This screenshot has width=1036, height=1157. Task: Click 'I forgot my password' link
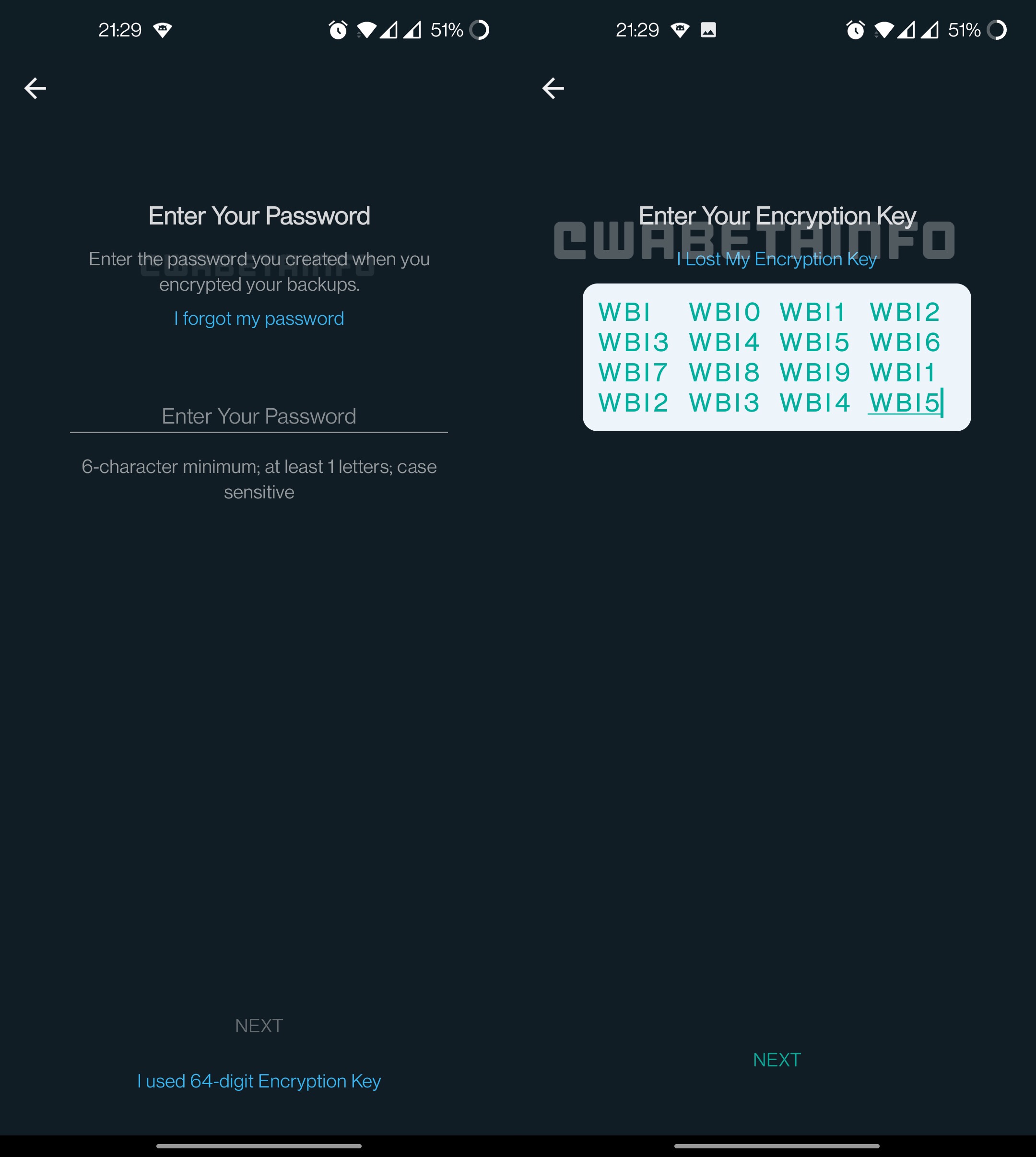[x=258, y=319]
